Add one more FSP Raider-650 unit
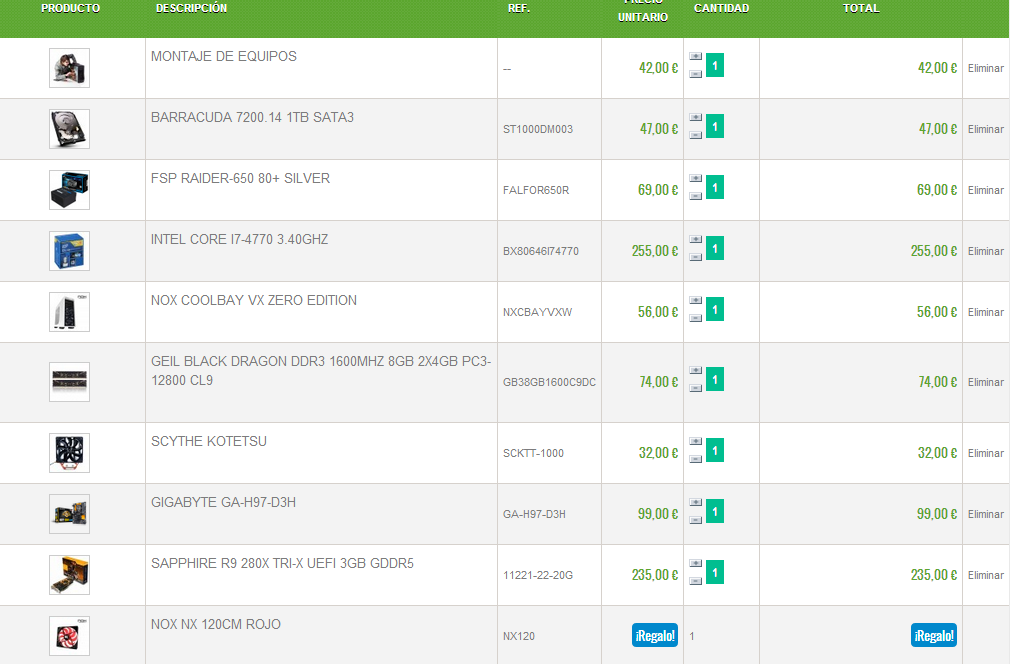 (695, 178)
